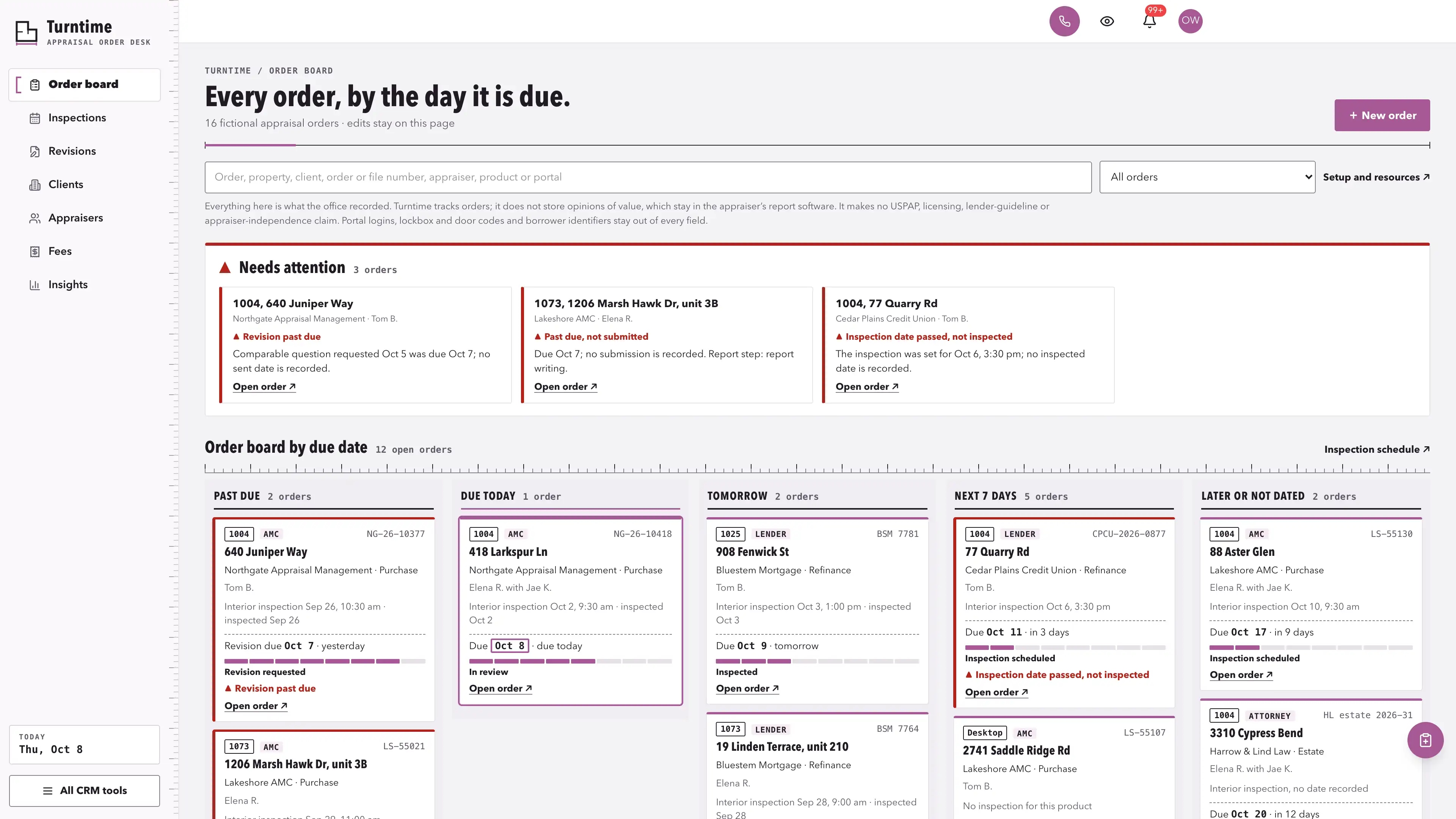Click PAST DUE column heading
Image resolution: width=1456 pixels, height=819 pixels.
(236, 496)
